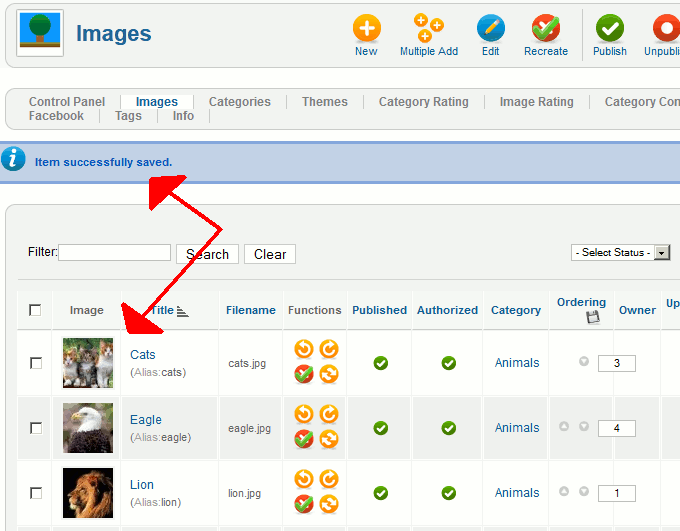The image size is (680, 531).
Task: Move Eagle image down in ordering
Action: pos(584,427)
